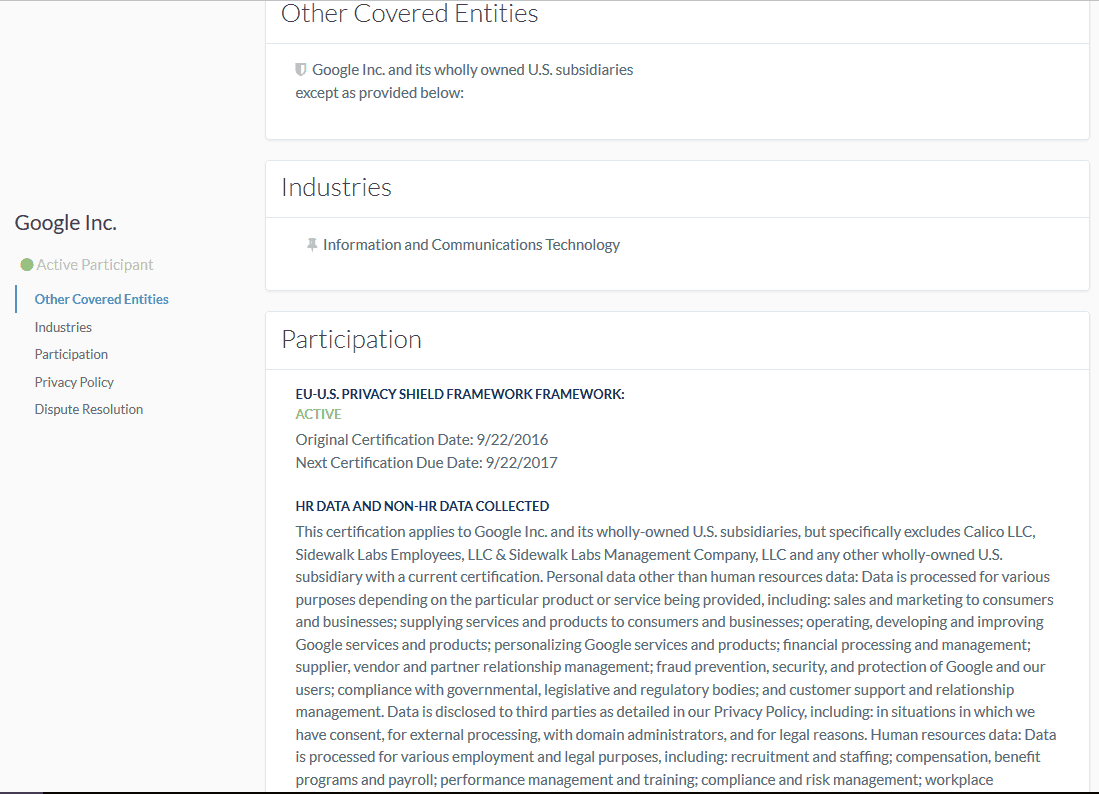Click the HR Data and Non-HR Data Collected heading

tap(422, 506)
